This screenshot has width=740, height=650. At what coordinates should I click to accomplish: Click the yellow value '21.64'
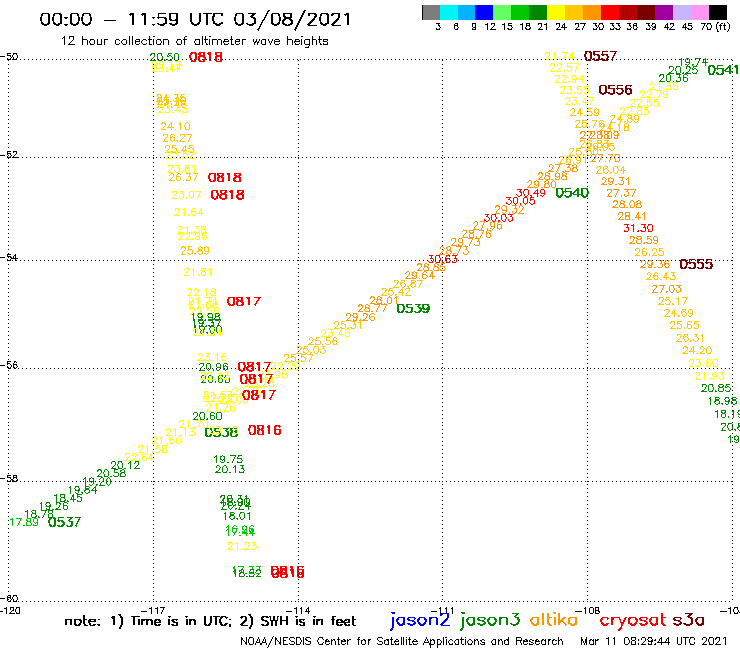point(188,212)
